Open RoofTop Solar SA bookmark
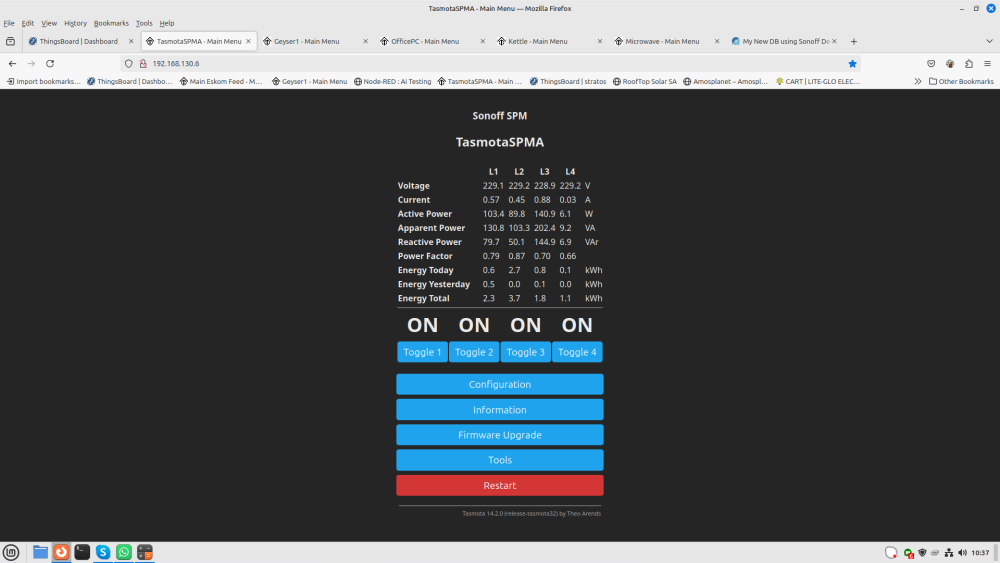The width and height of the screenshot is (1000, 563). click(644, 82)
